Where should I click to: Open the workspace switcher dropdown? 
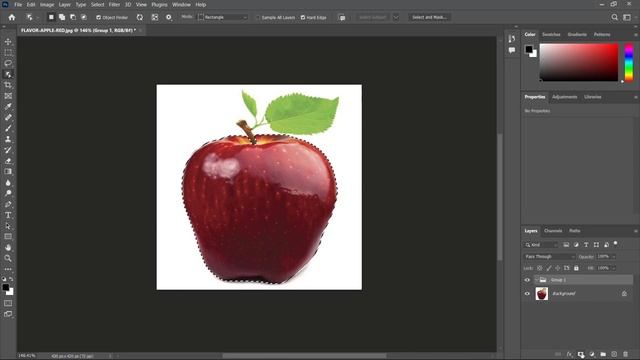pos(627,17)
